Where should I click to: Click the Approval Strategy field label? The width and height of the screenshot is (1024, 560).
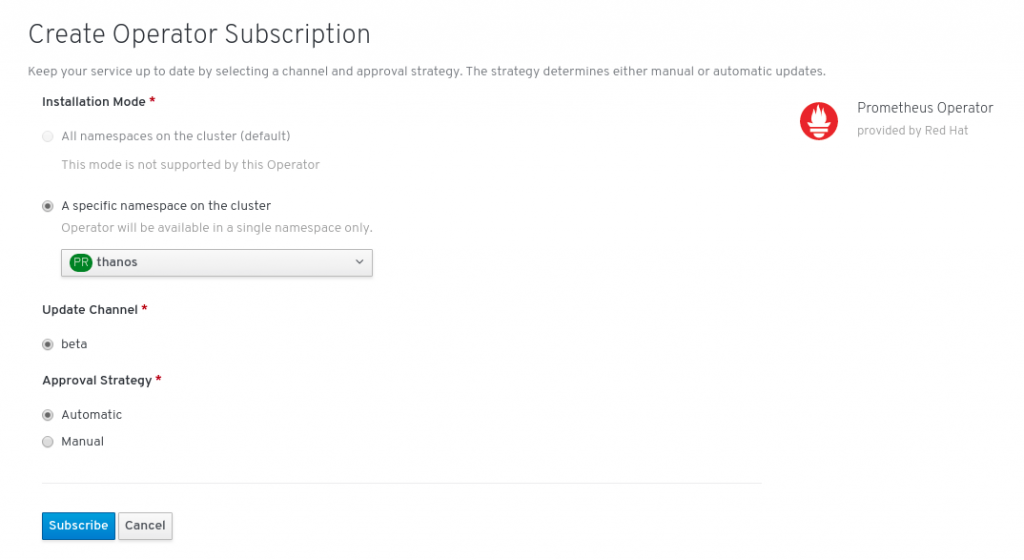tap(97, 380)
